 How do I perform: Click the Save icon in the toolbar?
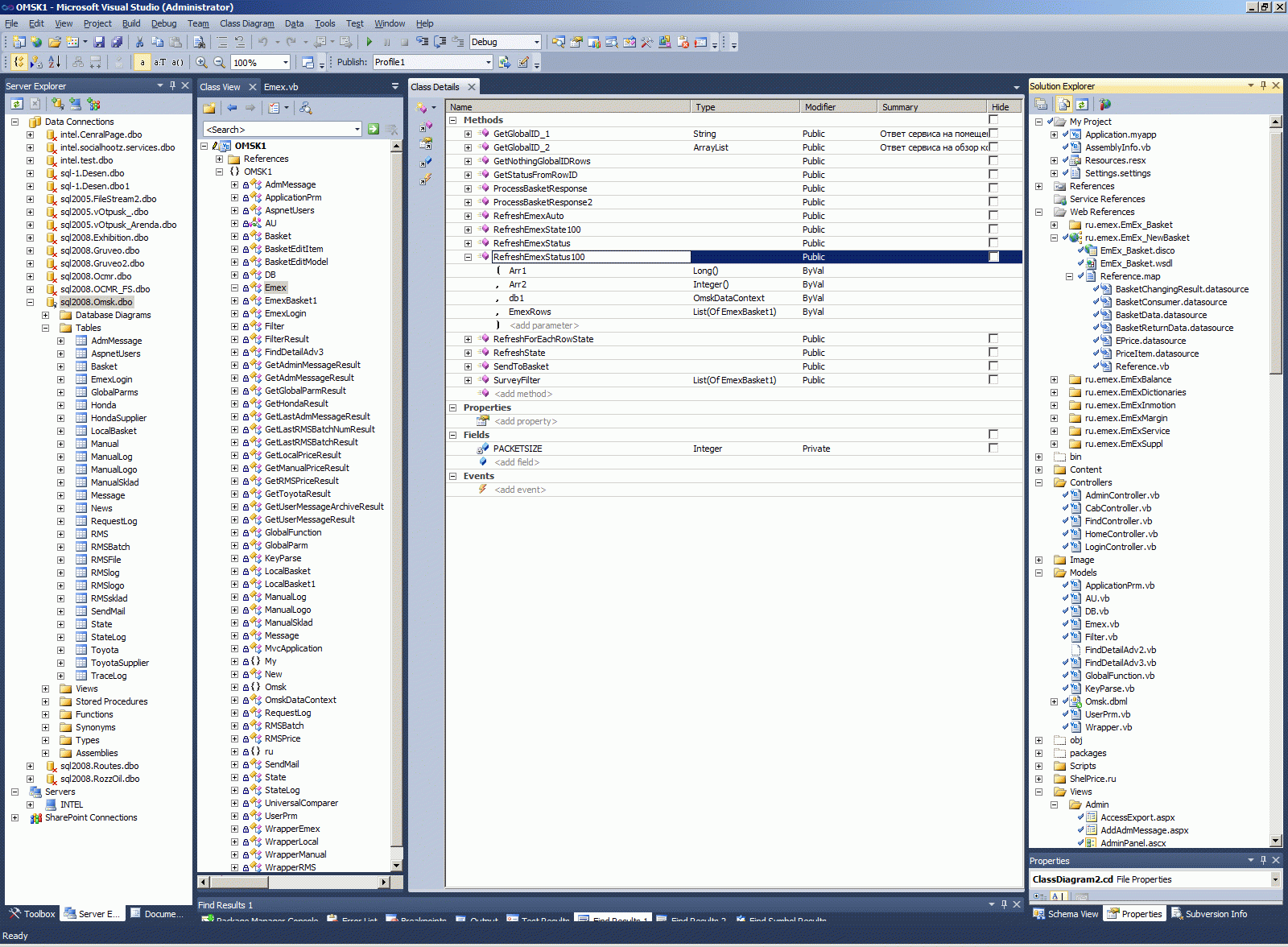pos(99,42)
